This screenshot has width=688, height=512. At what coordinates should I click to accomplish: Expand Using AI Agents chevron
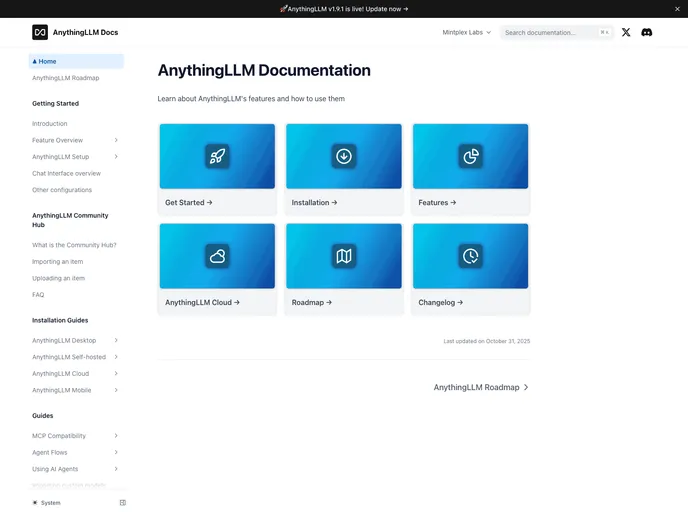(116, 469)
